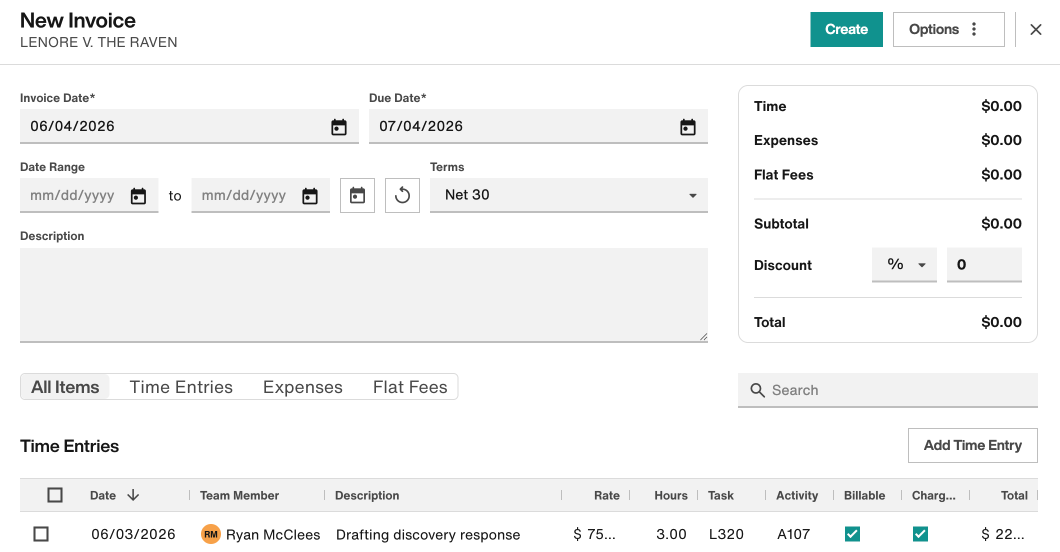Click Add Time Entry button

click(x=973, y=445)
